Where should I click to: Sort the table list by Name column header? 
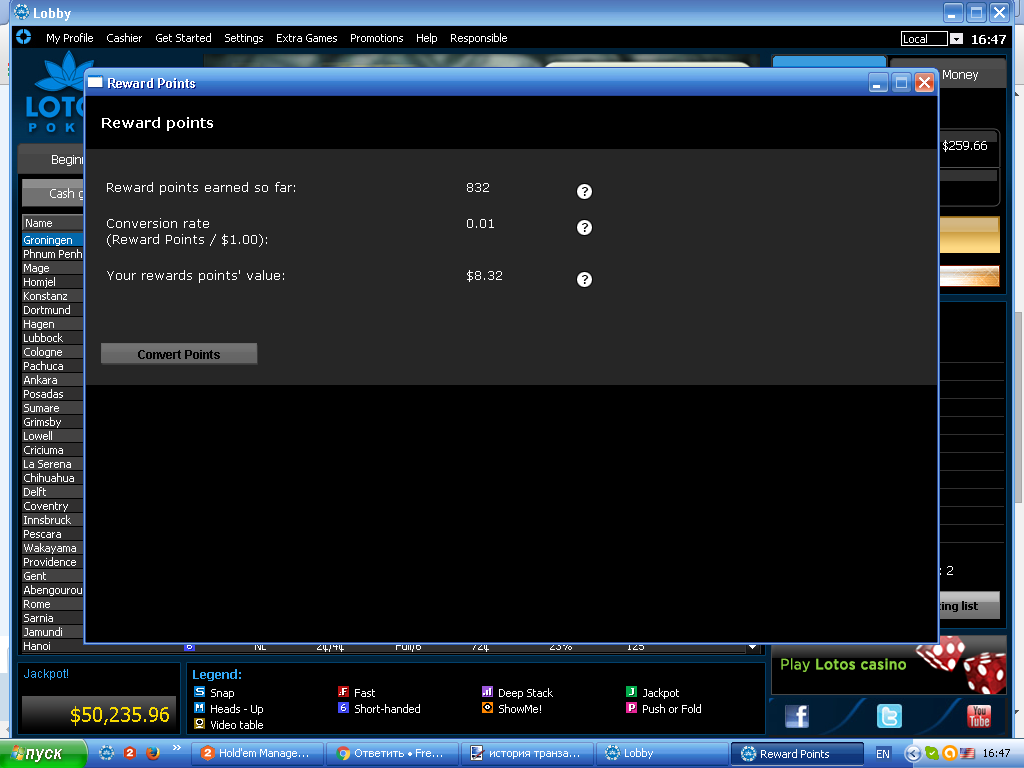(x=53, y=223)
